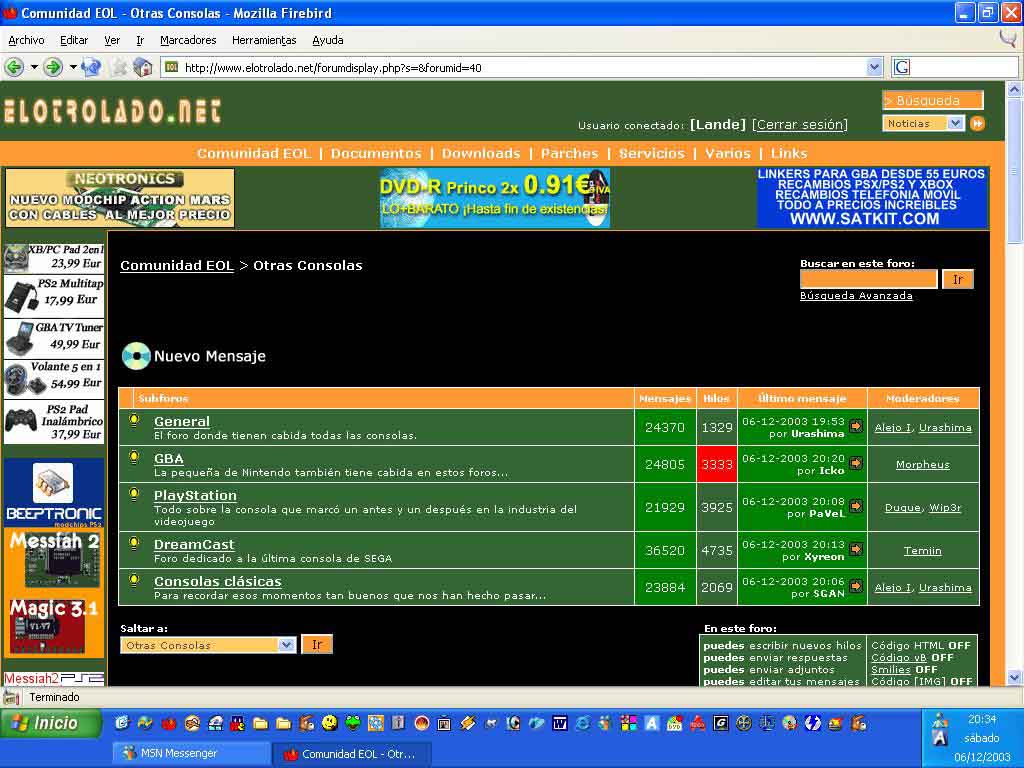
Task: Open the General subforum link
Action: (182, 421)
